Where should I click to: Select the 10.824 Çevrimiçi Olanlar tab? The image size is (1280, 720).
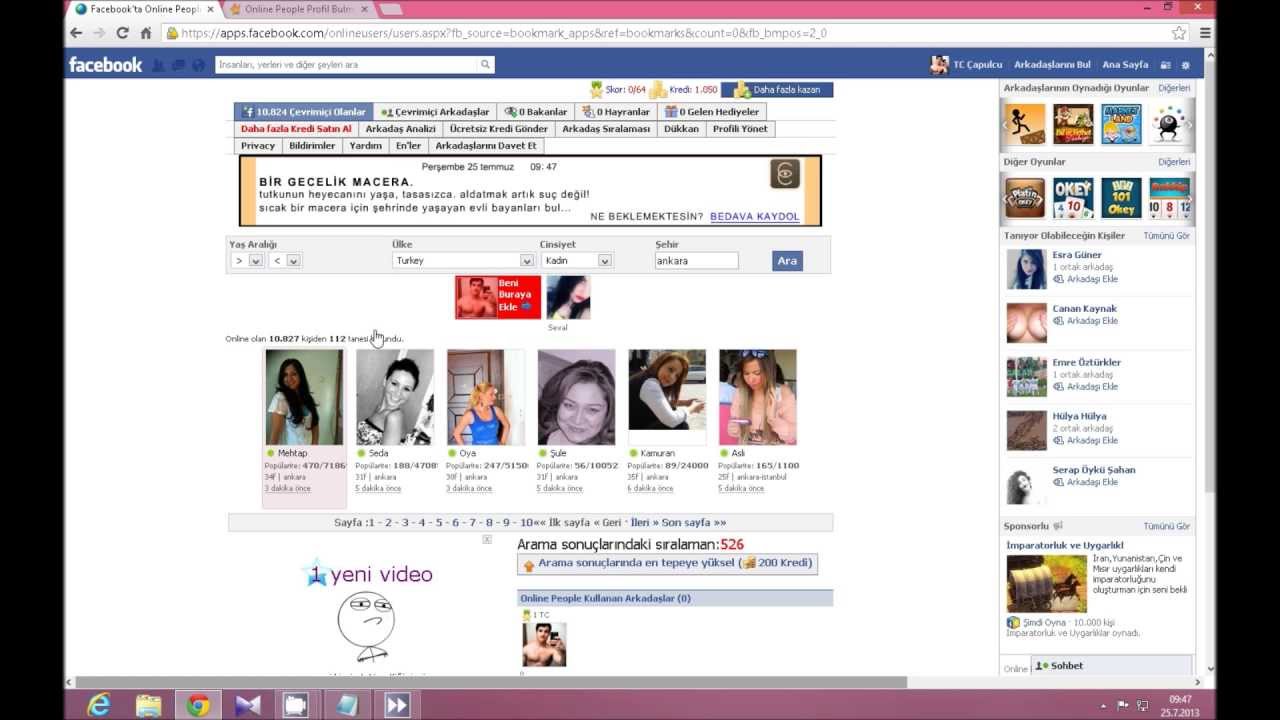point(304,112)
